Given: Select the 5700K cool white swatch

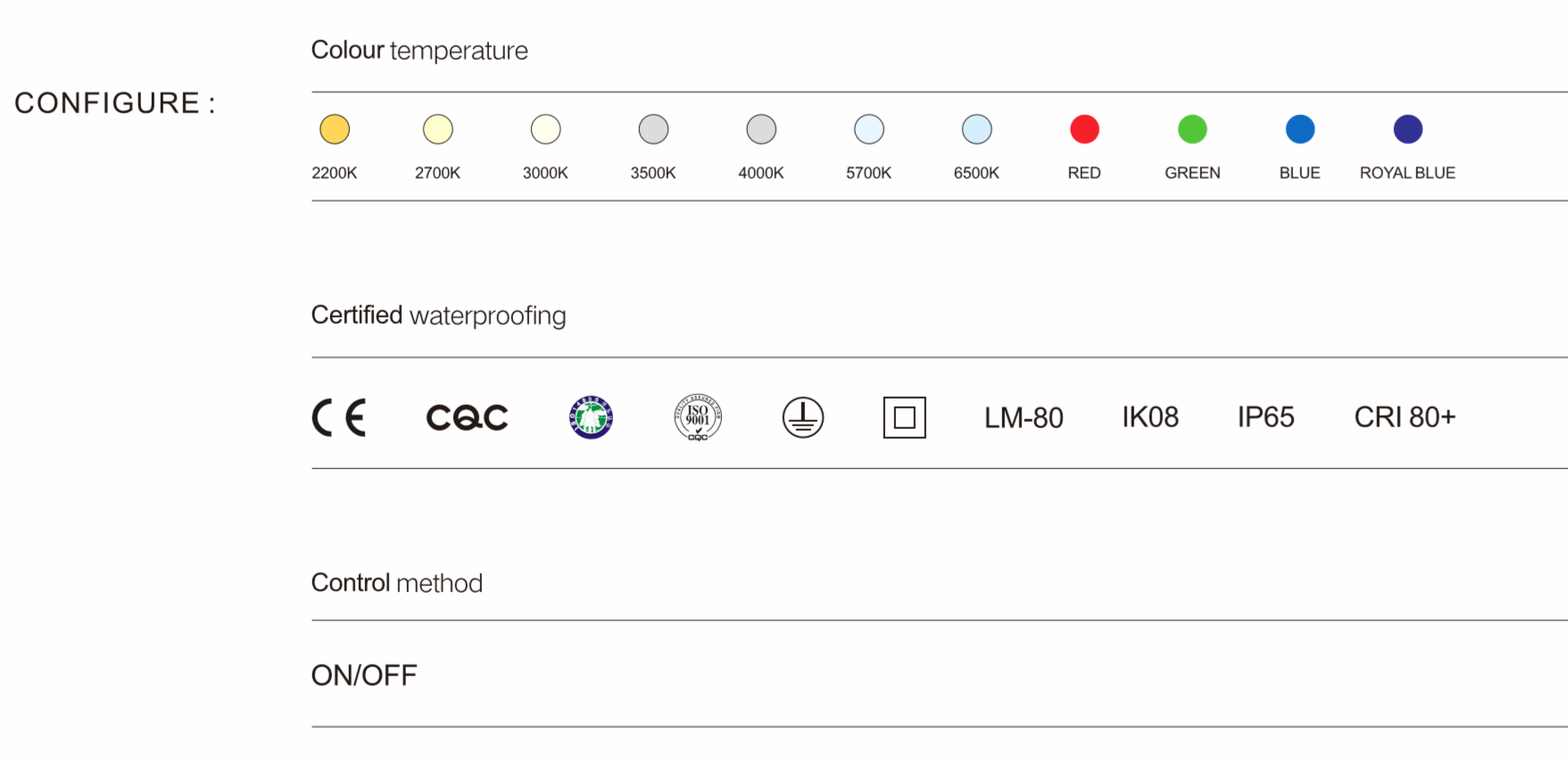Looking at the screenshot, I should point(869,129).
